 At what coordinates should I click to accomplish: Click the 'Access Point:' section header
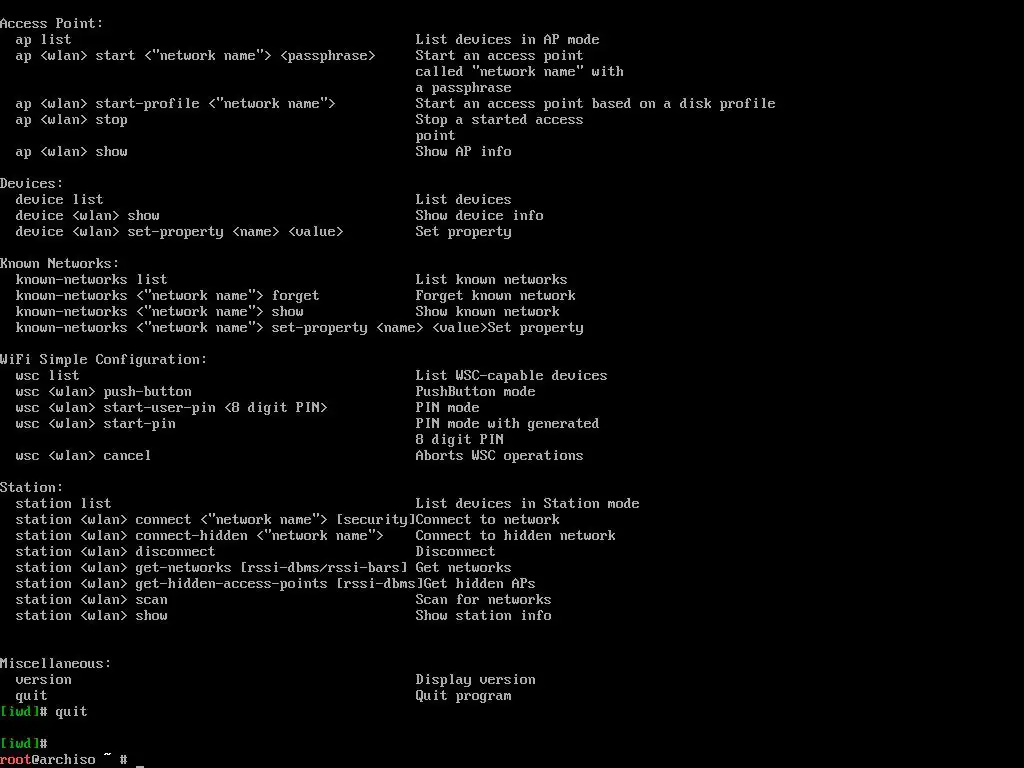coord(52,24)
